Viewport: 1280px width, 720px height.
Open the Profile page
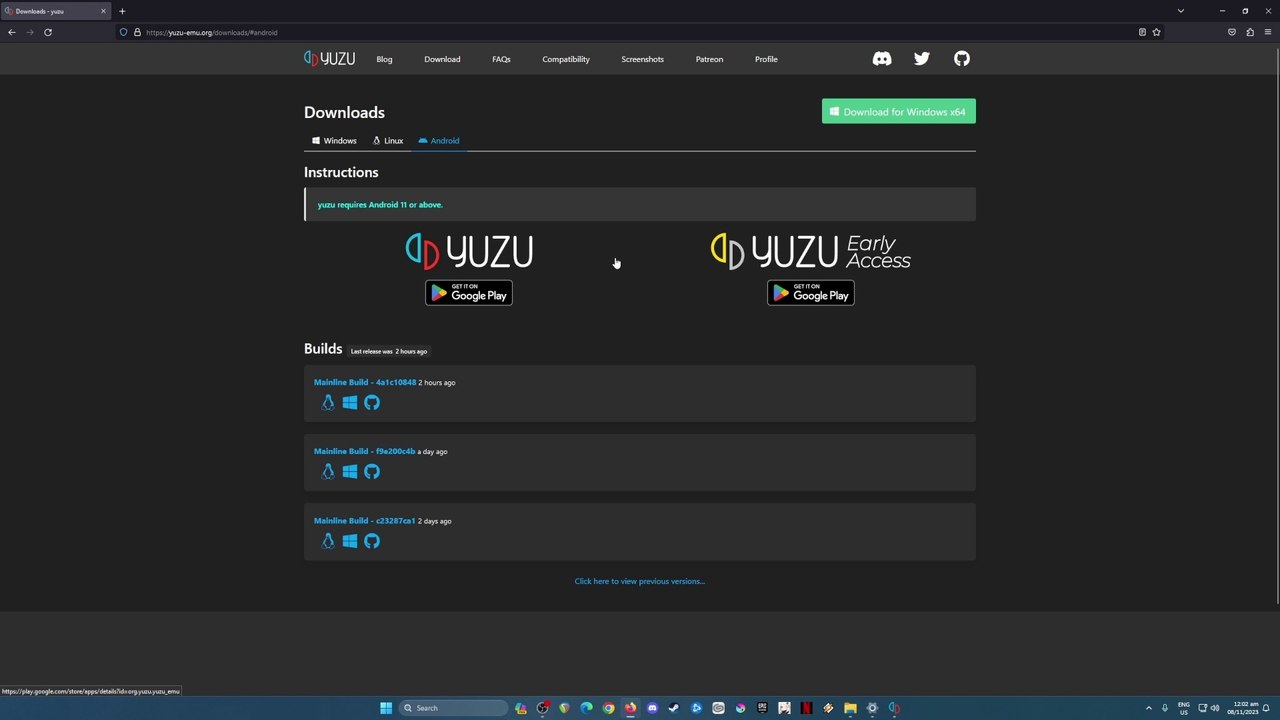point(766,59)
